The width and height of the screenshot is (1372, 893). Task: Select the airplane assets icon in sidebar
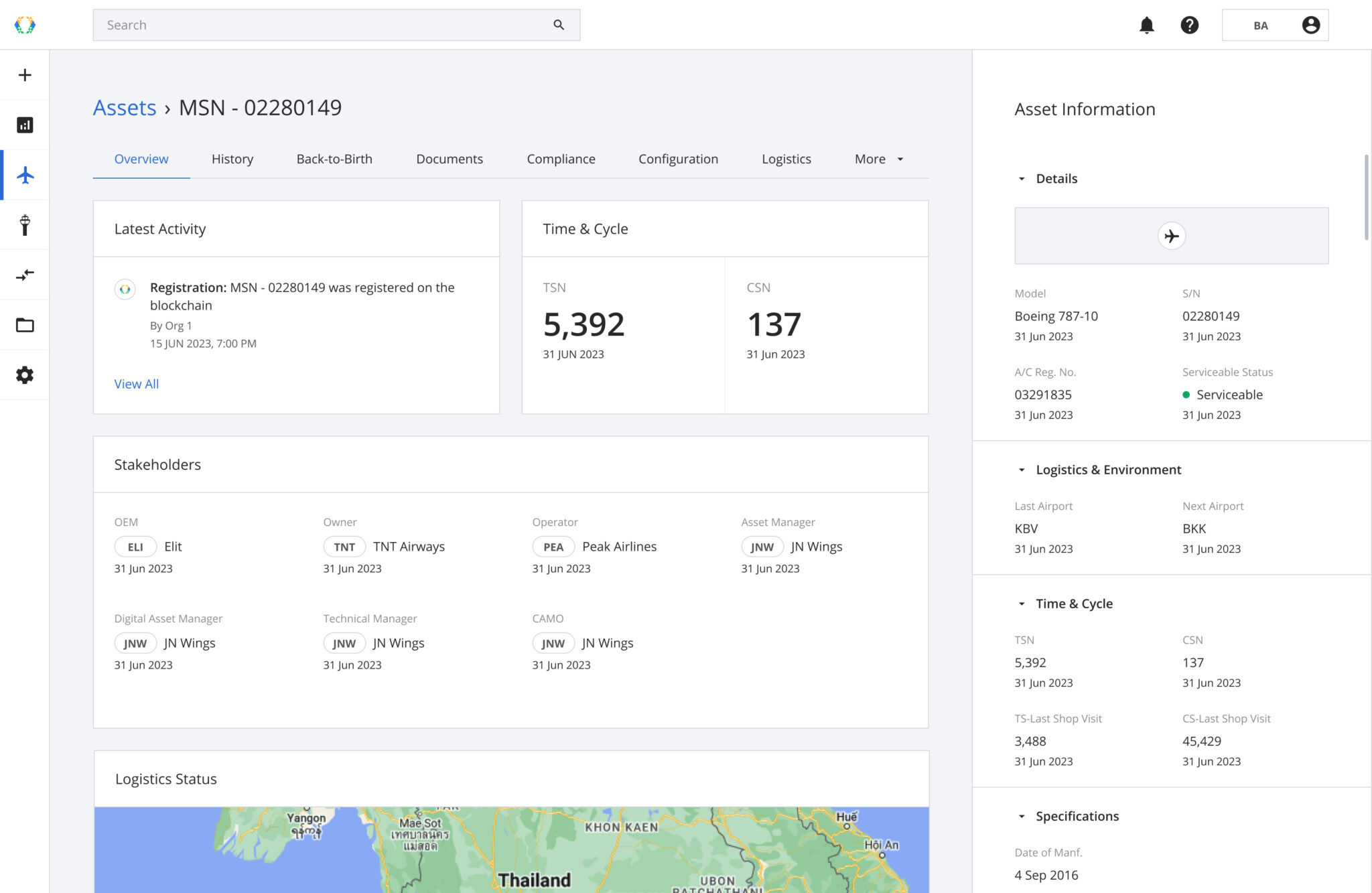coord(25,176)
